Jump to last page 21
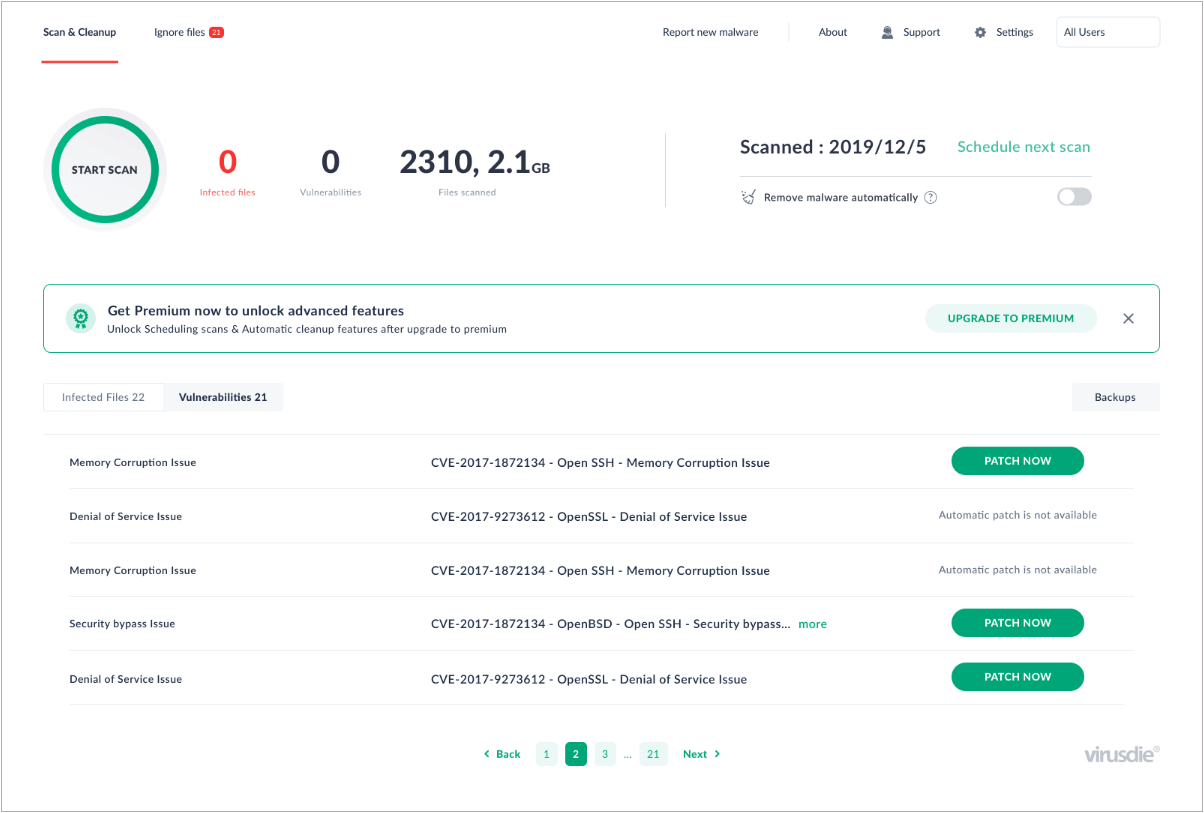The height and width of the screenshot is (813, 1204). point(653,754)
